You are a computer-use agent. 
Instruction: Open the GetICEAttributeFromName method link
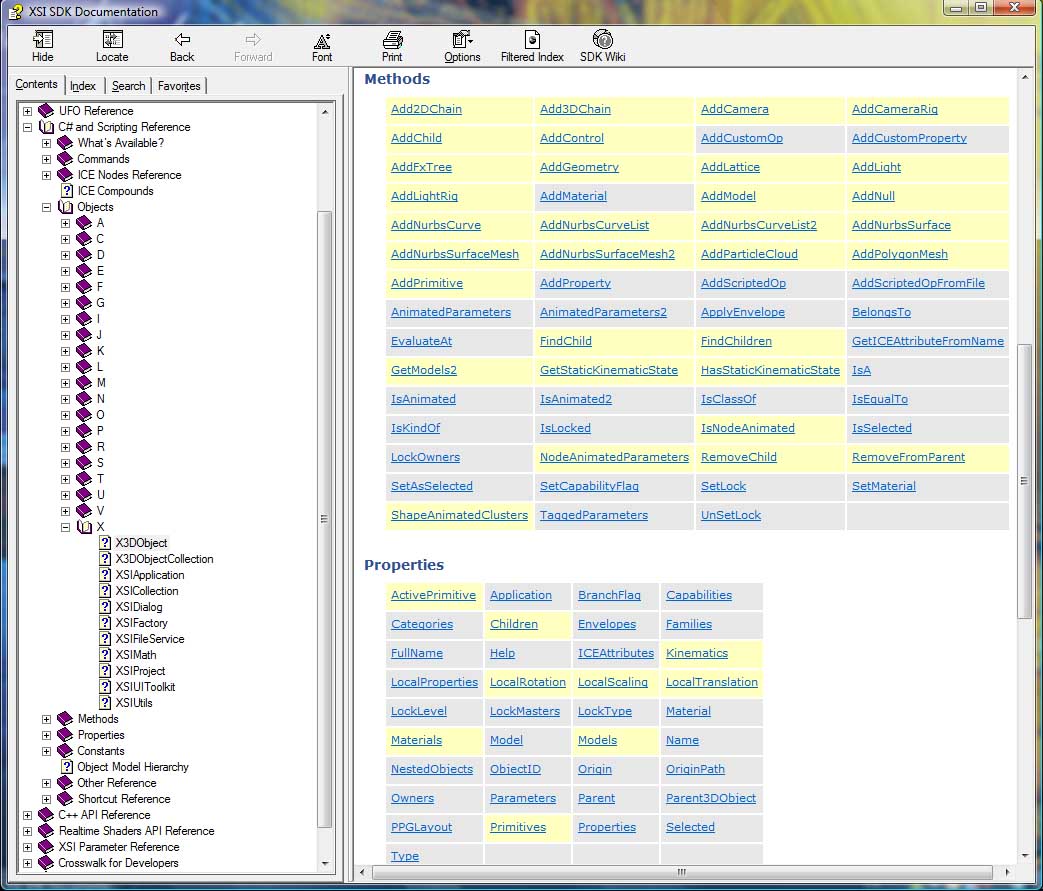[928, 341]
